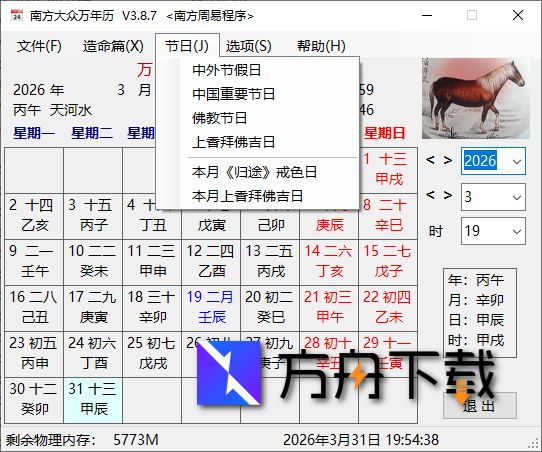Click the 日: 甲辰 pillar line
This screenshot has width=542, height=452.
[476, 320]
